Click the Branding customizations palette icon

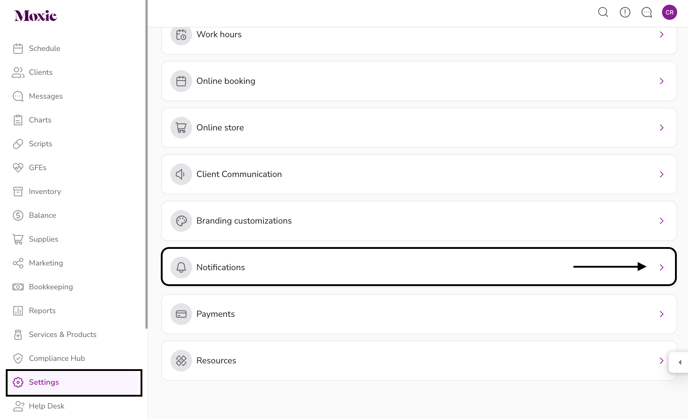181,221
